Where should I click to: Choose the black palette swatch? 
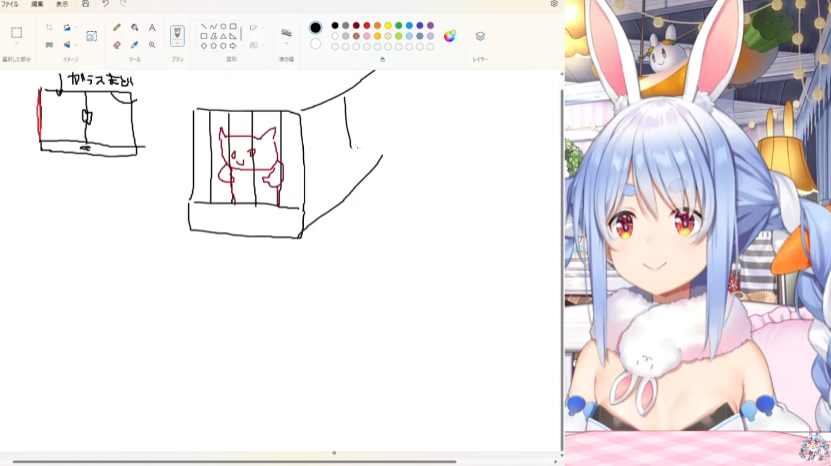click(x=335, y=25)
